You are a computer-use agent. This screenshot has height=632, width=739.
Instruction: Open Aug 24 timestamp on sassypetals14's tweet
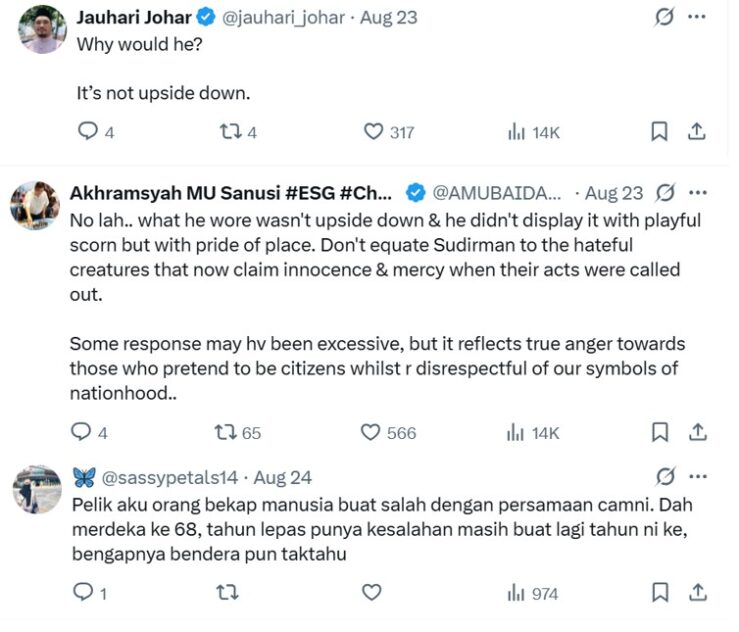[283, 477]
